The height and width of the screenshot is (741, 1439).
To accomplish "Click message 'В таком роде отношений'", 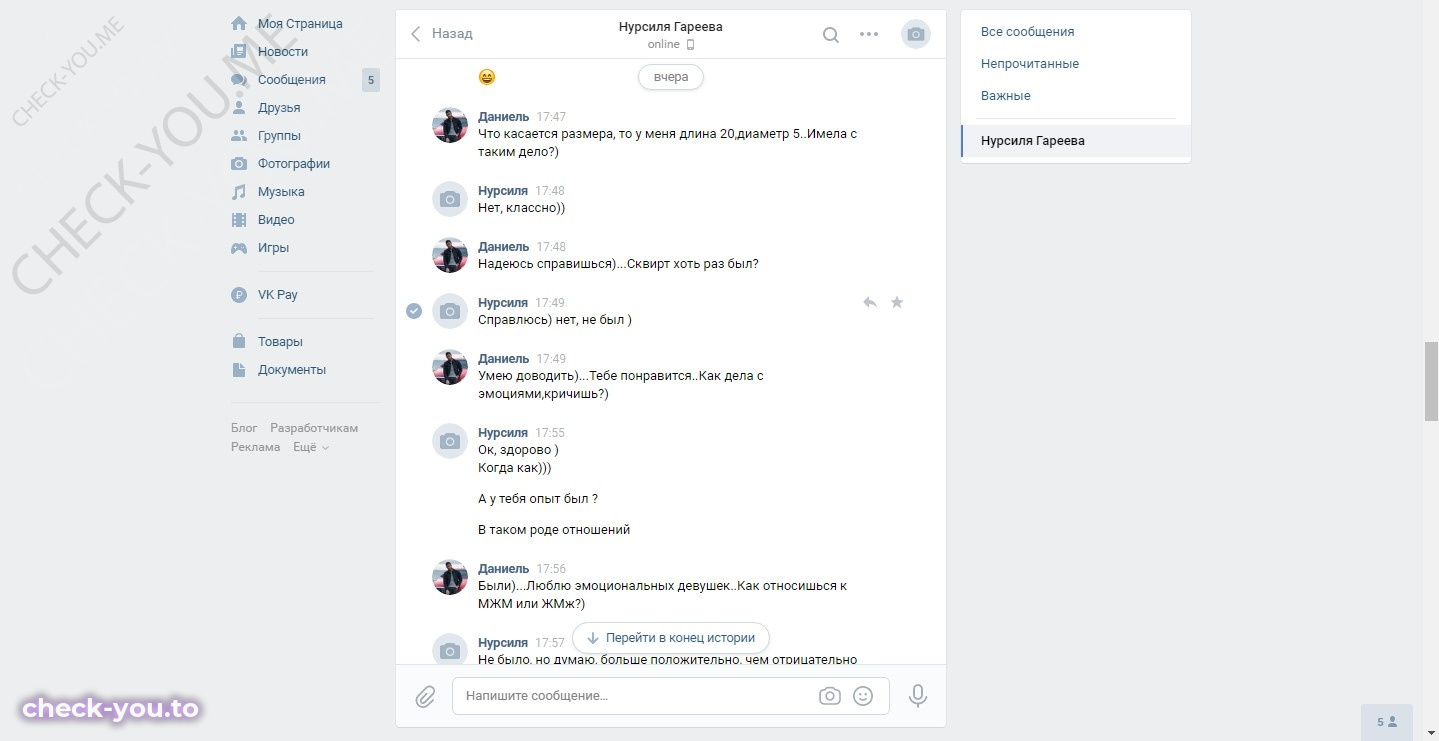I will click(554, 530).
